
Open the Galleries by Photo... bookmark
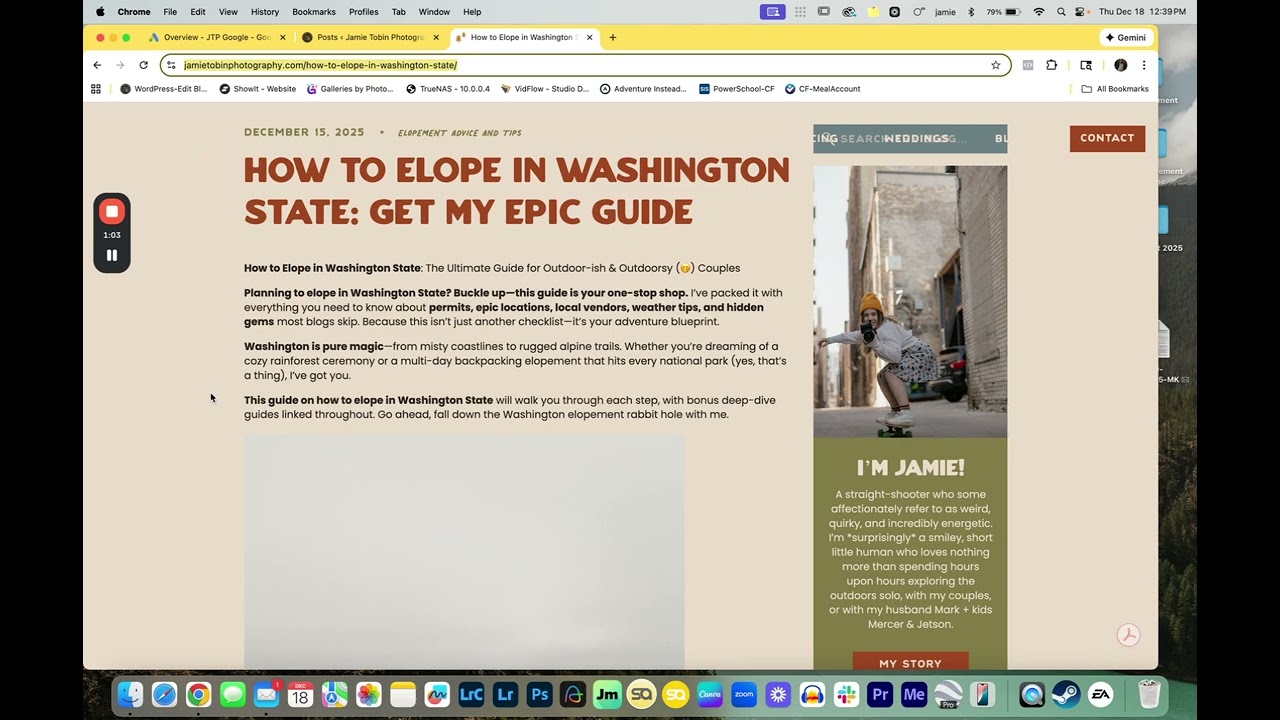tap(350, 89)
